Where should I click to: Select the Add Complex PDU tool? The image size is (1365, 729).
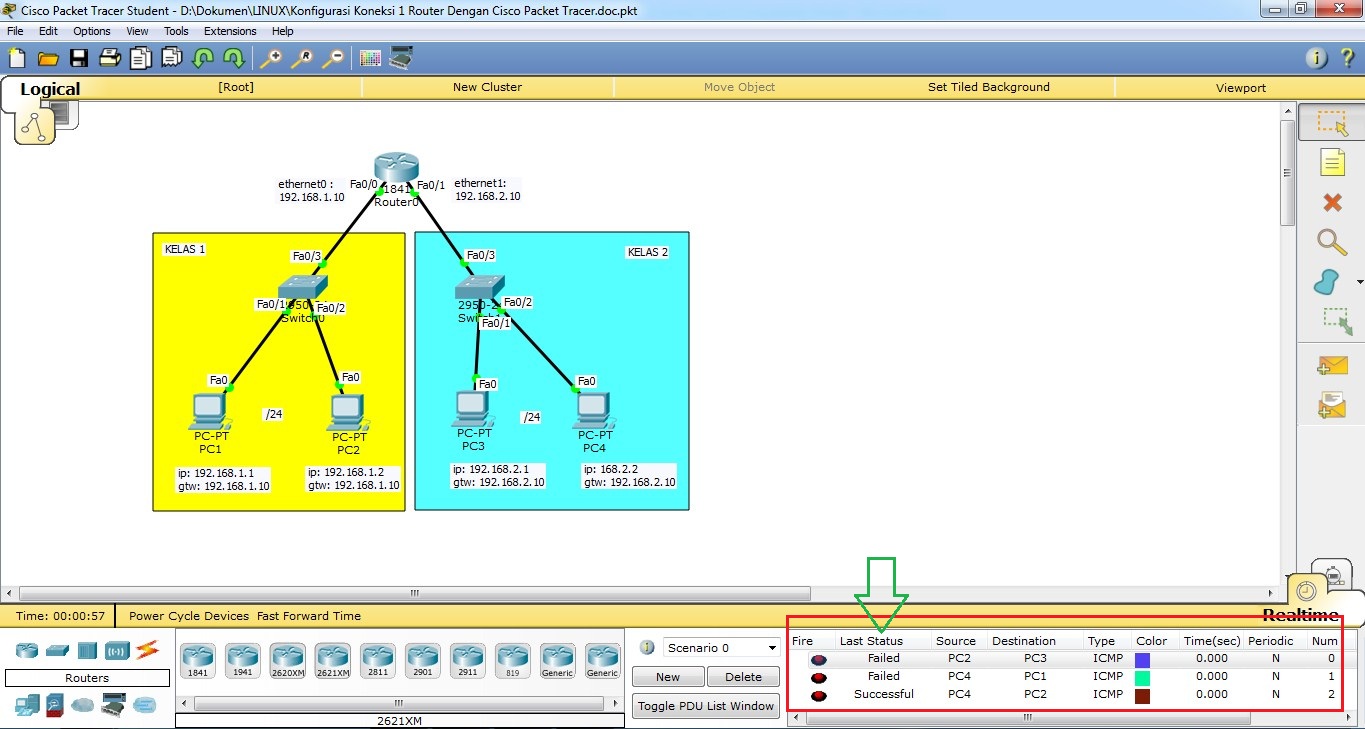click(x=1331, y=402)
